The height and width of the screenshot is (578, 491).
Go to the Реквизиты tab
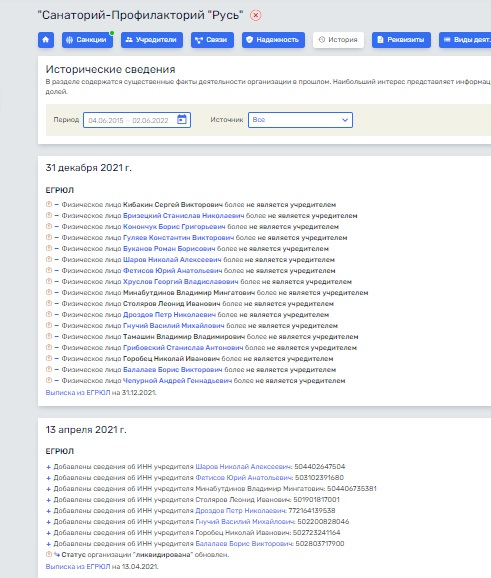(x=401, y=40)
